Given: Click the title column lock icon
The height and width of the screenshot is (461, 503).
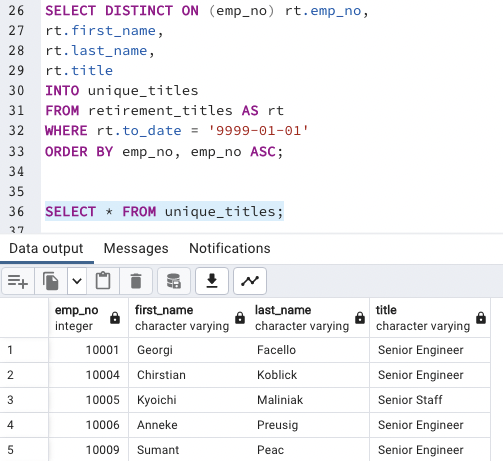Looking at the screenshot, I should (x=481, y=318).
